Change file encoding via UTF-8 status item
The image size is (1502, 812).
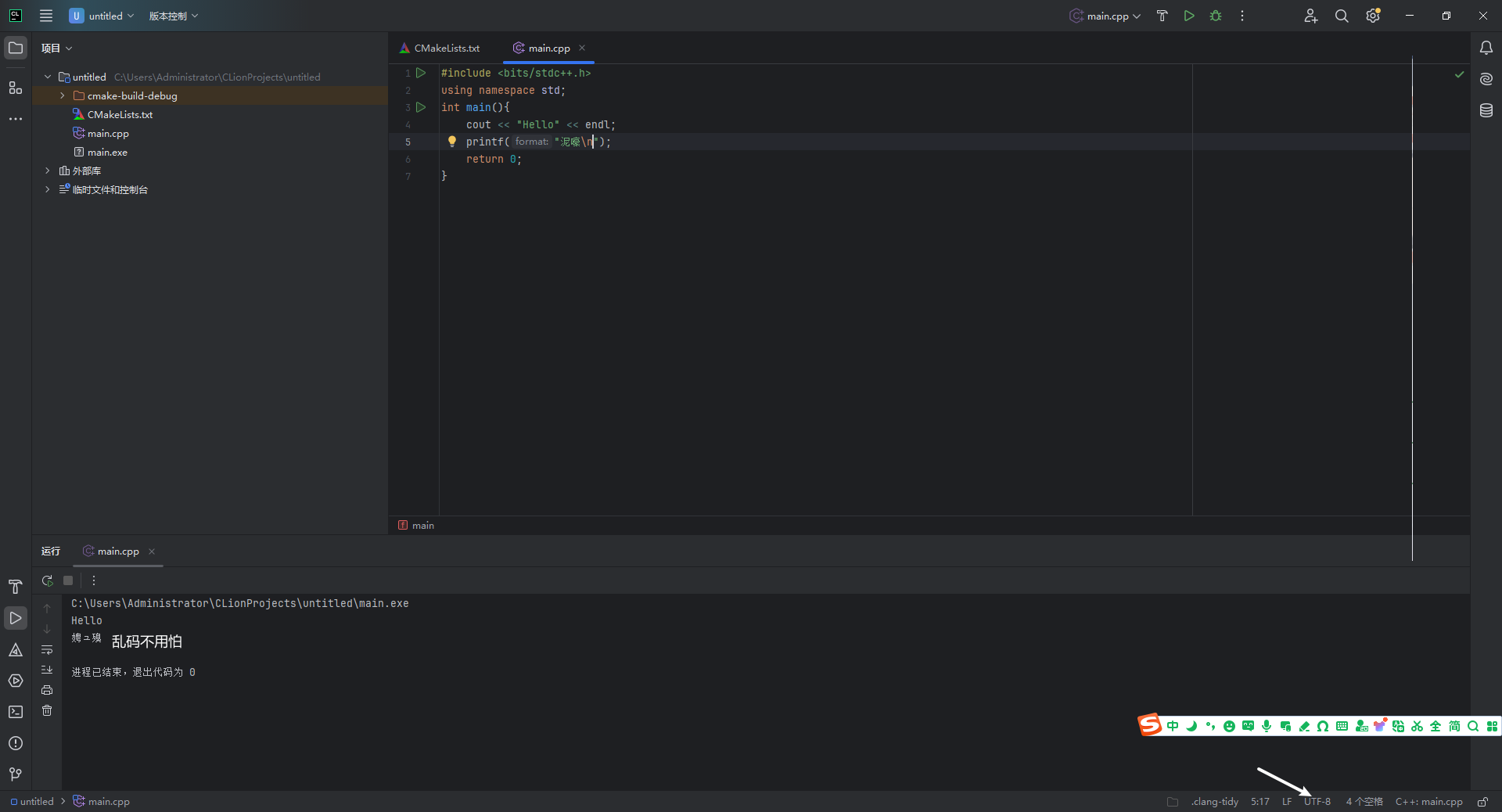pyautogui.click(x=1317, y=801)
